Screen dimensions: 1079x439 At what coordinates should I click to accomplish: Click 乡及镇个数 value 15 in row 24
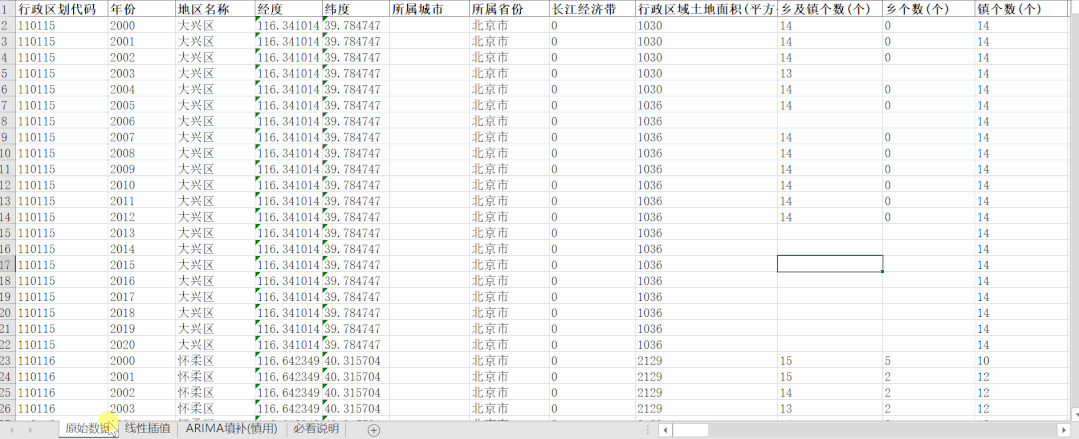[830, 376]
